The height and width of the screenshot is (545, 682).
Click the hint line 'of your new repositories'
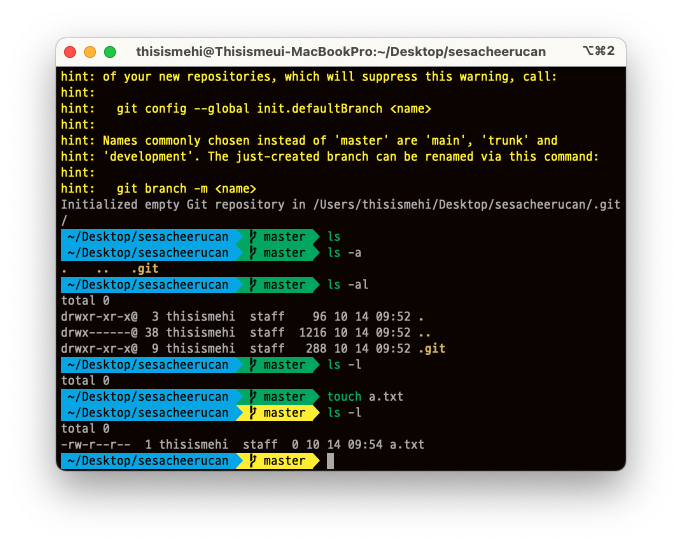(308, 77)
